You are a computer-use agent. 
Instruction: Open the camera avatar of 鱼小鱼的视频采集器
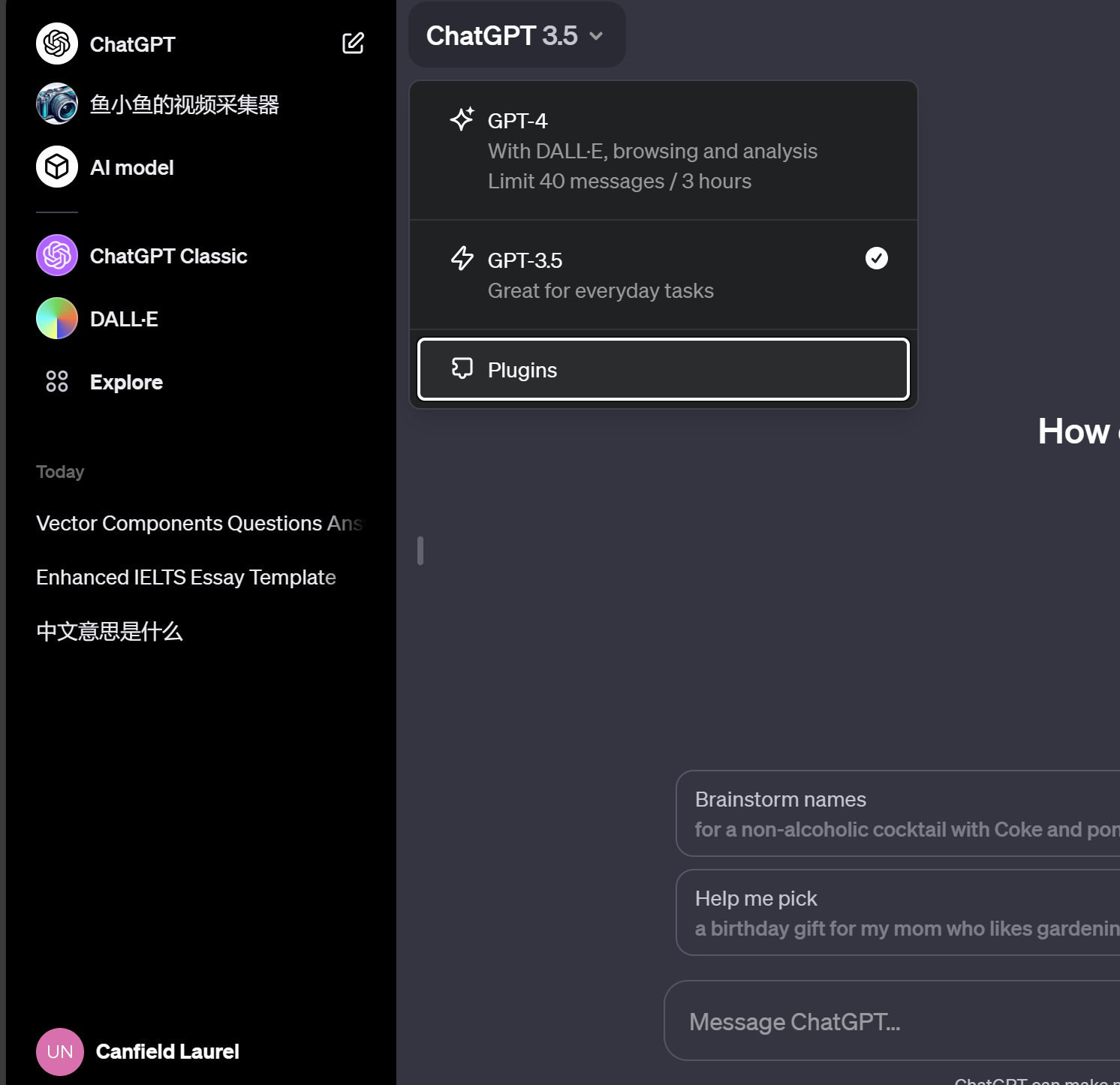click(57, 104)
